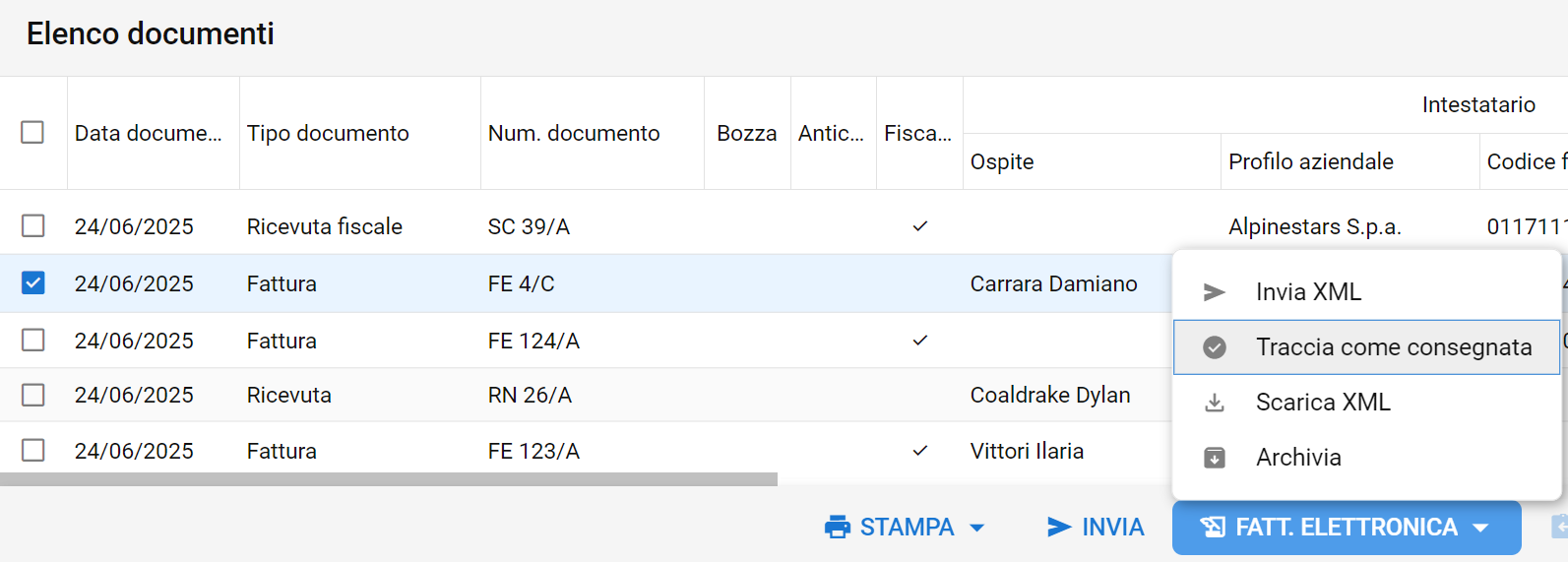Click the download icon next to Scarica XML
The width and height of the screenshot is (1568, 562).
[1215, 403]
